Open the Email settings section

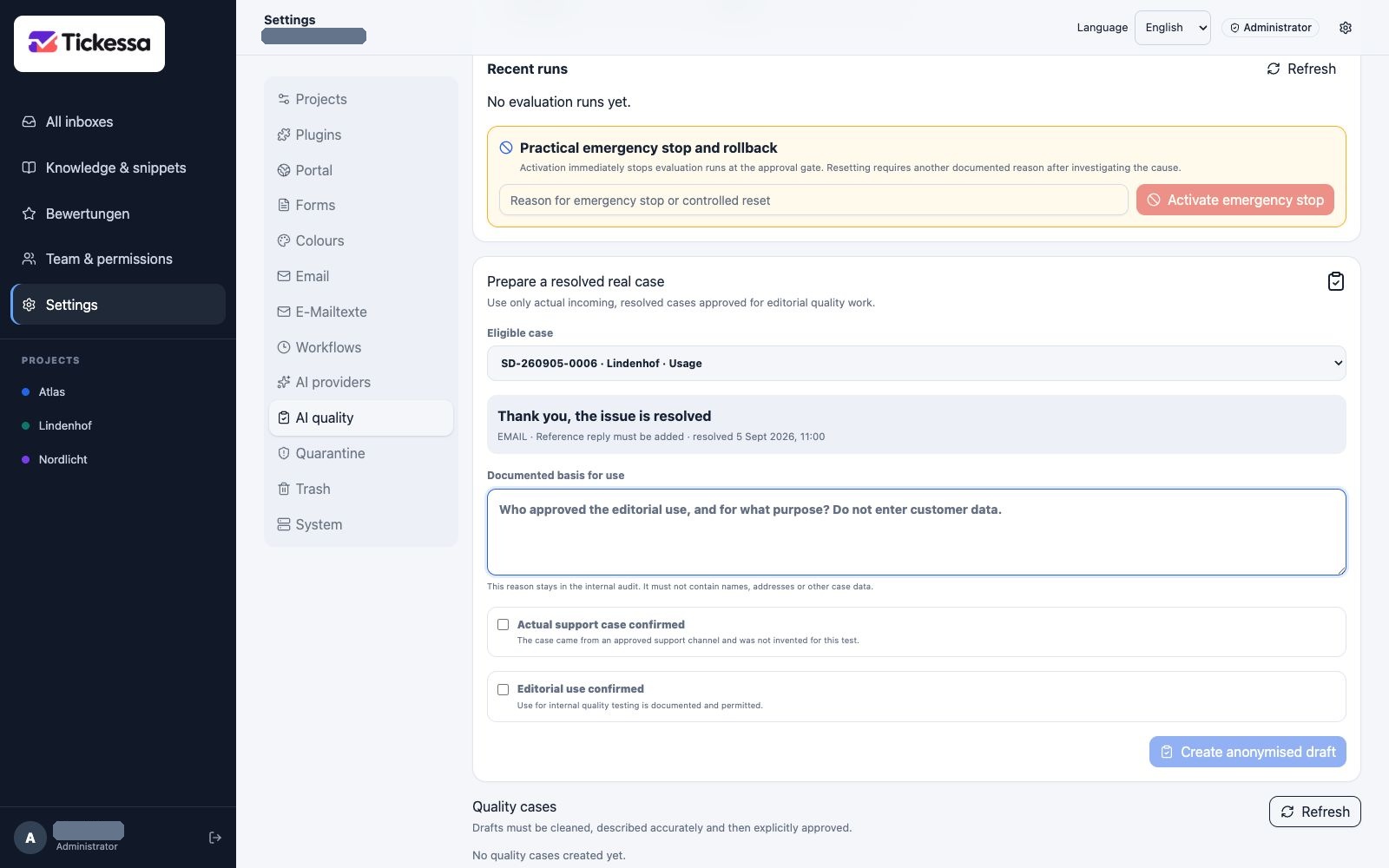[x=361, y=276]
